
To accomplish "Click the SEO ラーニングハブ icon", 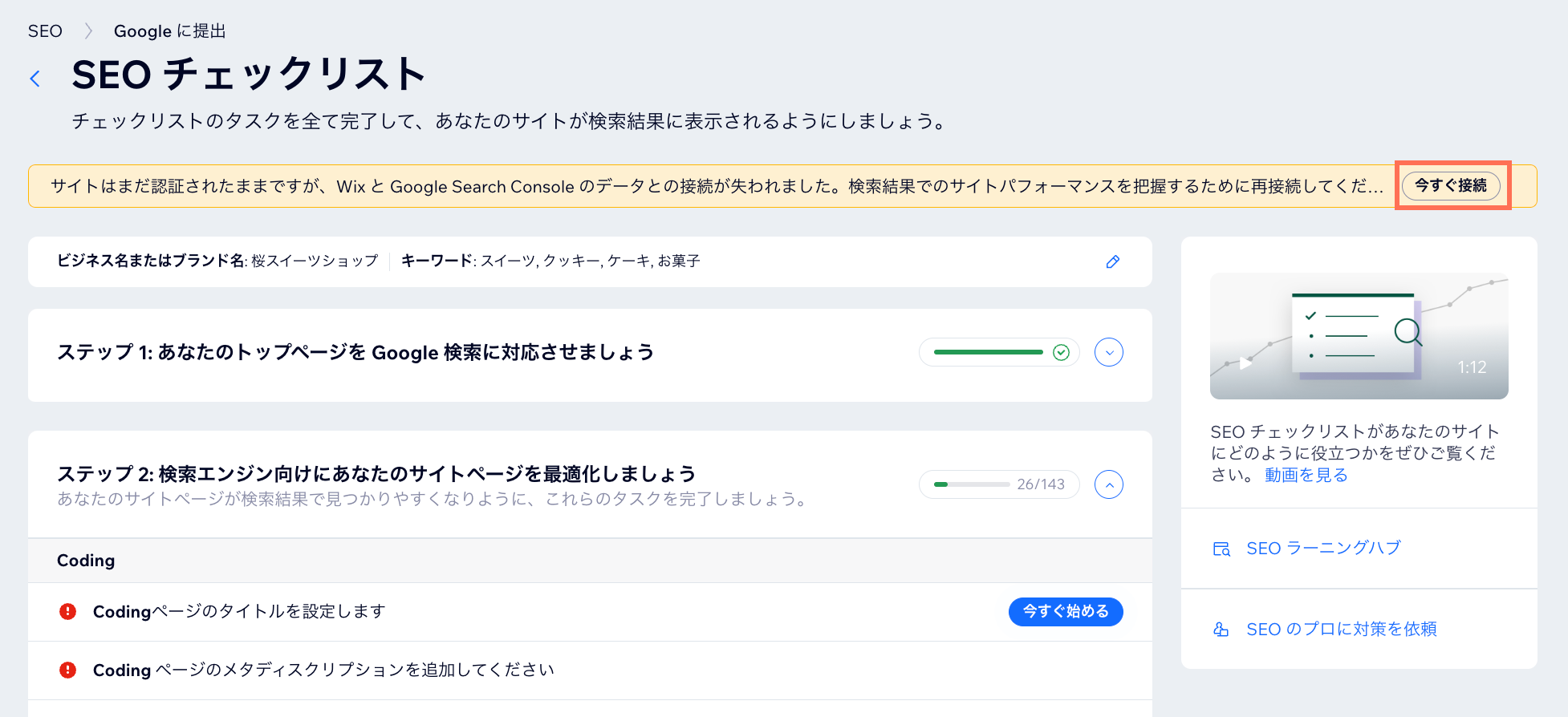I will coord(1221,549).
